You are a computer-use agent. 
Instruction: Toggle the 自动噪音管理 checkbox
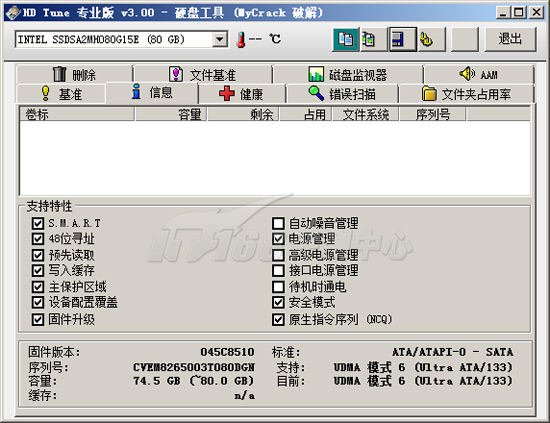[x=278, y=223]
